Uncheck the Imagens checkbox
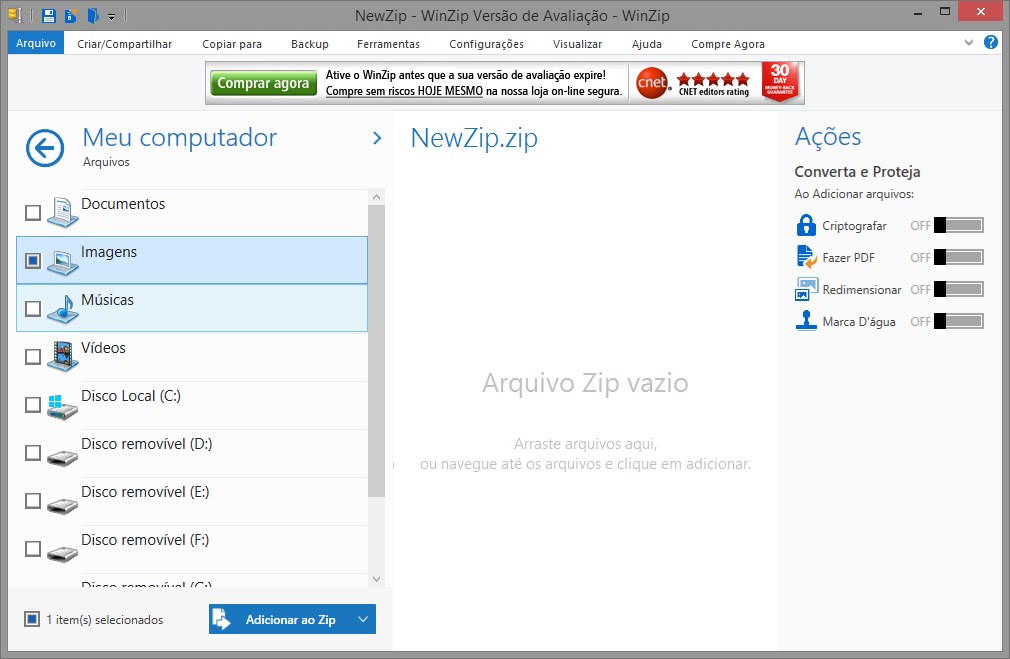The width and height of the screenshot is (1010, 659). pos(33,260)
